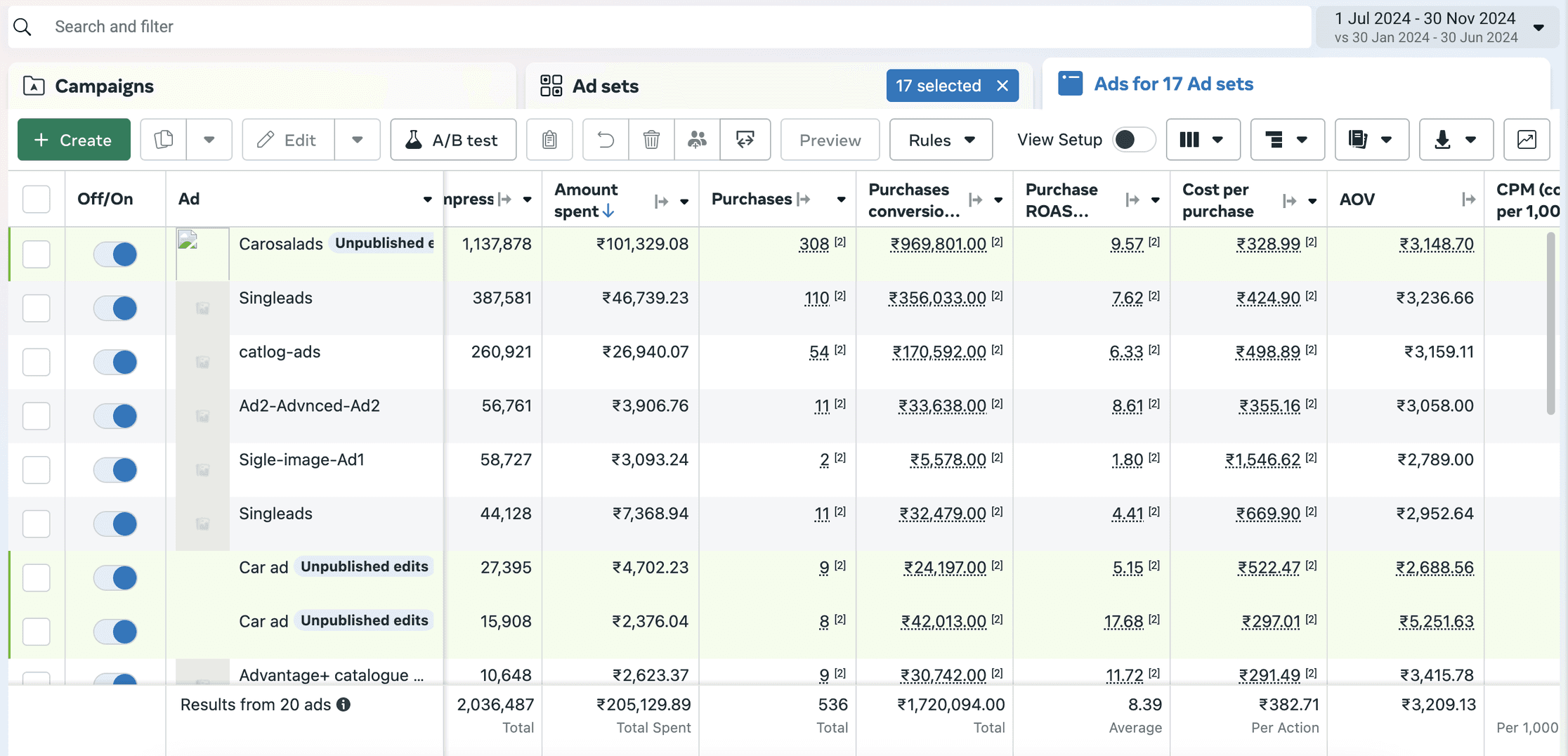Open the charts expand icon
Image resolution: width=1568 pixels, height=756 pixels.
[x=1527, y=140]
